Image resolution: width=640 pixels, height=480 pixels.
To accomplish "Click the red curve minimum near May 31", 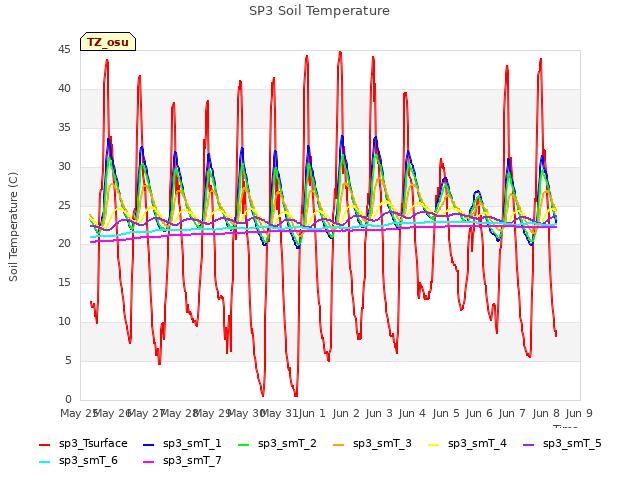I will (x=296, y=395).
